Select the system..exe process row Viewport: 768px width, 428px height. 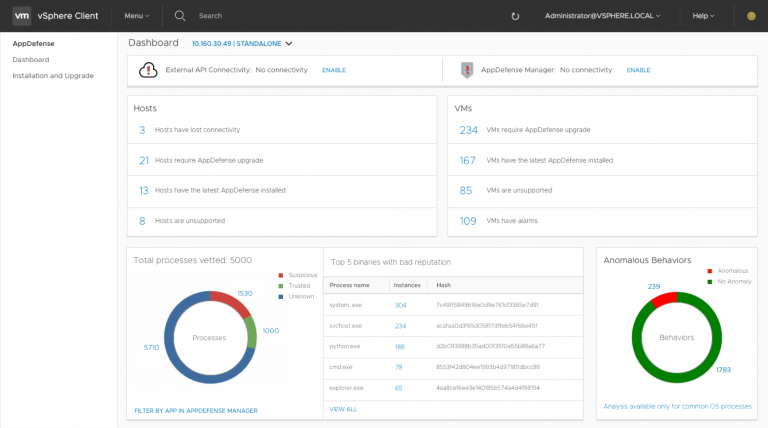coord(453,305)
